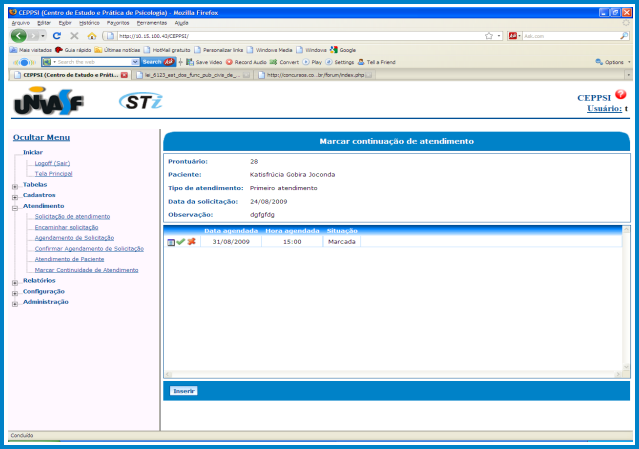
Task: Click the STI logo
Action: click(x=141, y=101)
